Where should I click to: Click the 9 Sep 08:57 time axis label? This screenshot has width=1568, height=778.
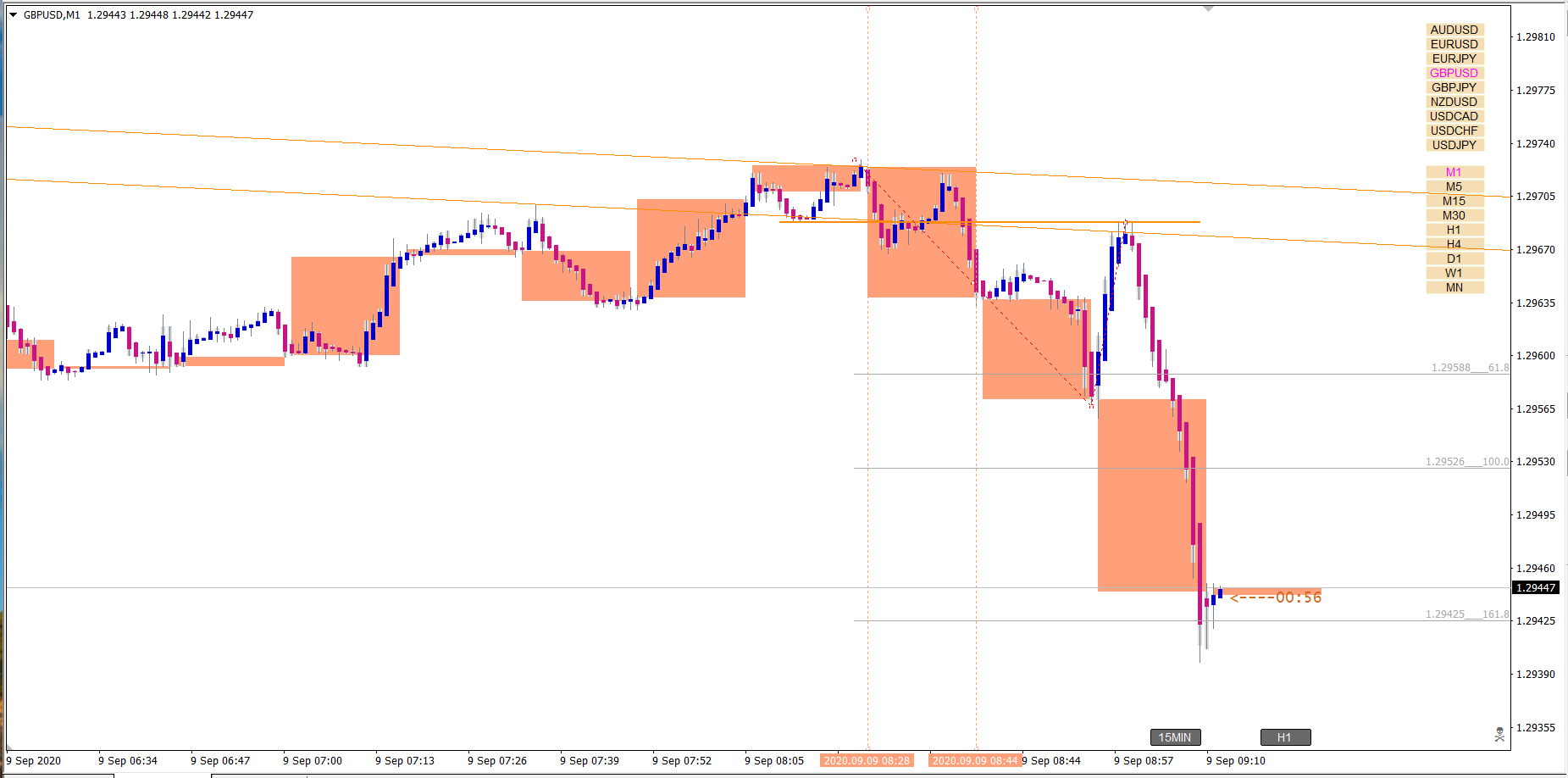(1144, 761)
